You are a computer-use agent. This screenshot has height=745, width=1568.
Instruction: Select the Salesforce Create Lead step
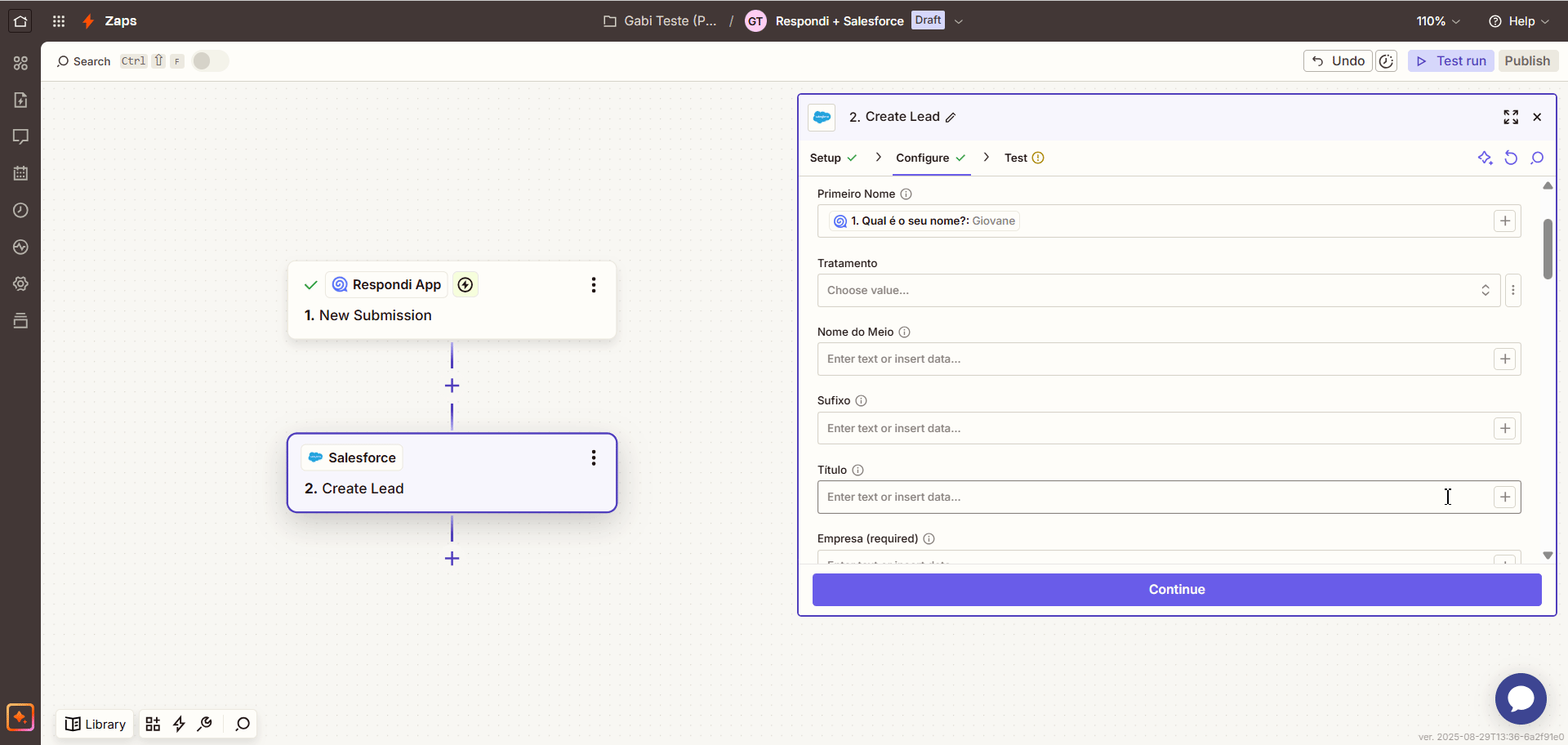(452, 473)
